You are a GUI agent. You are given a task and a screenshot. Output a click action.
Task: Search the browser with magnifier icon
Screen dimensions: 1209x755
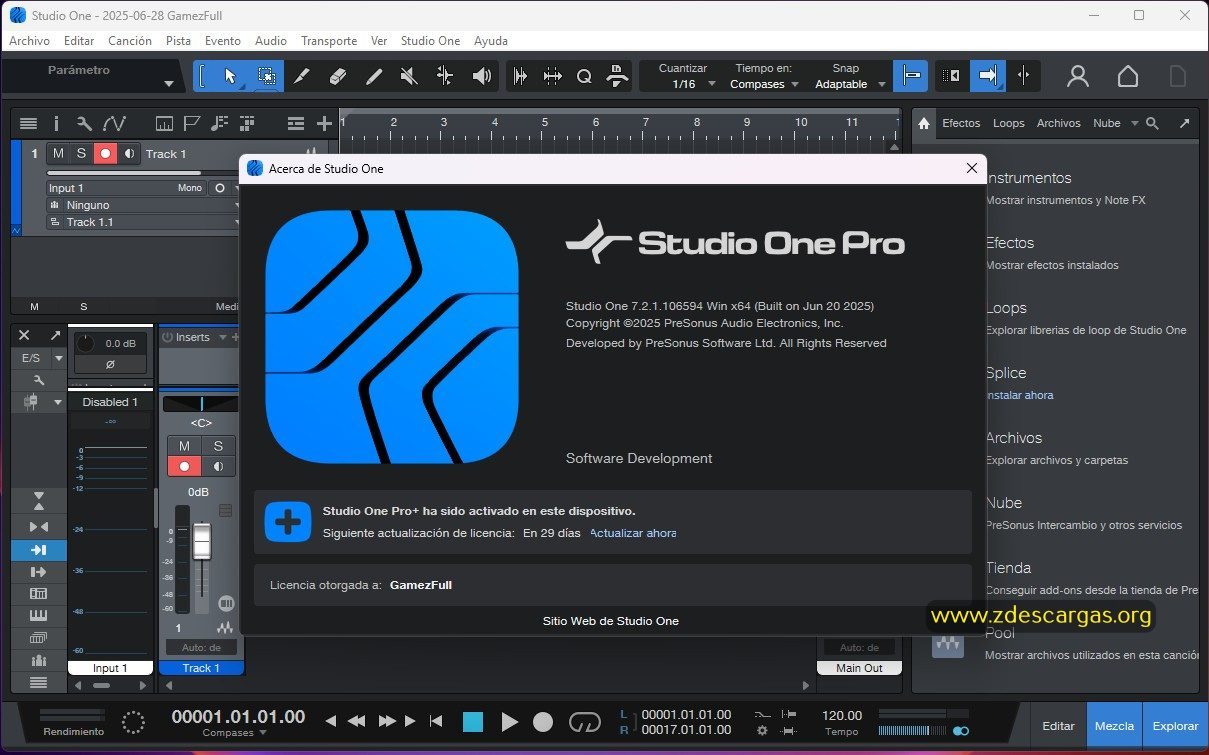pos(1153,123)
